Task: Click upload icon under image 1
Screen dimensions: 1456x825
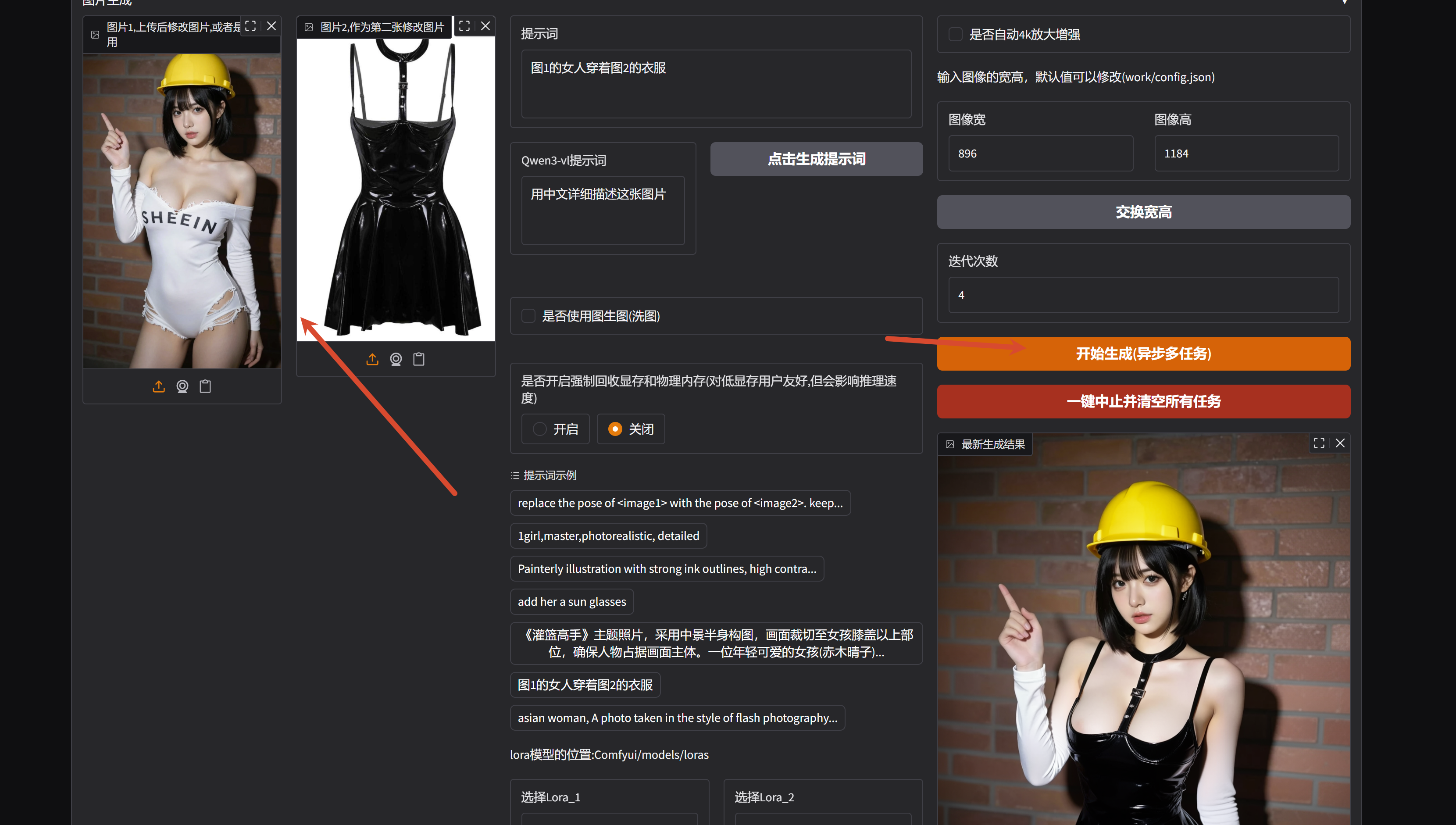Action: coord(159,386)
